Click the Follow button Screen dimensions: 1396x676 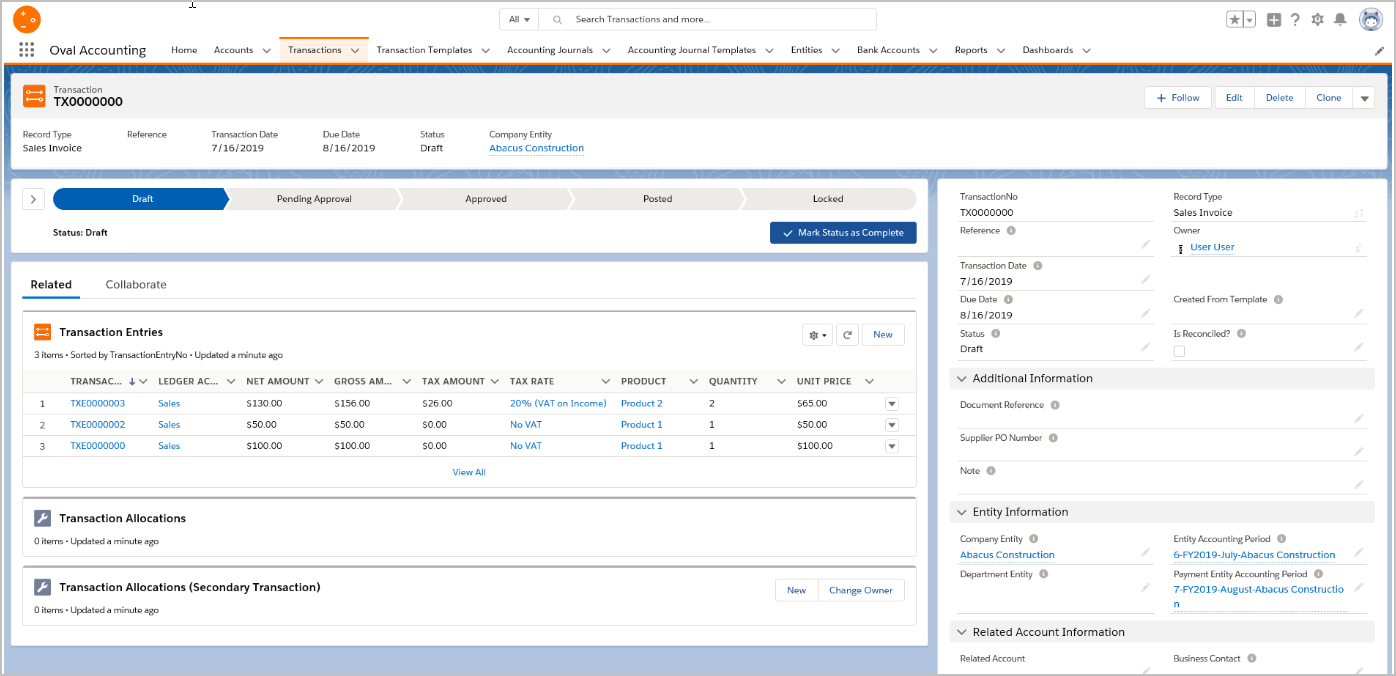tap(1178, 98)
